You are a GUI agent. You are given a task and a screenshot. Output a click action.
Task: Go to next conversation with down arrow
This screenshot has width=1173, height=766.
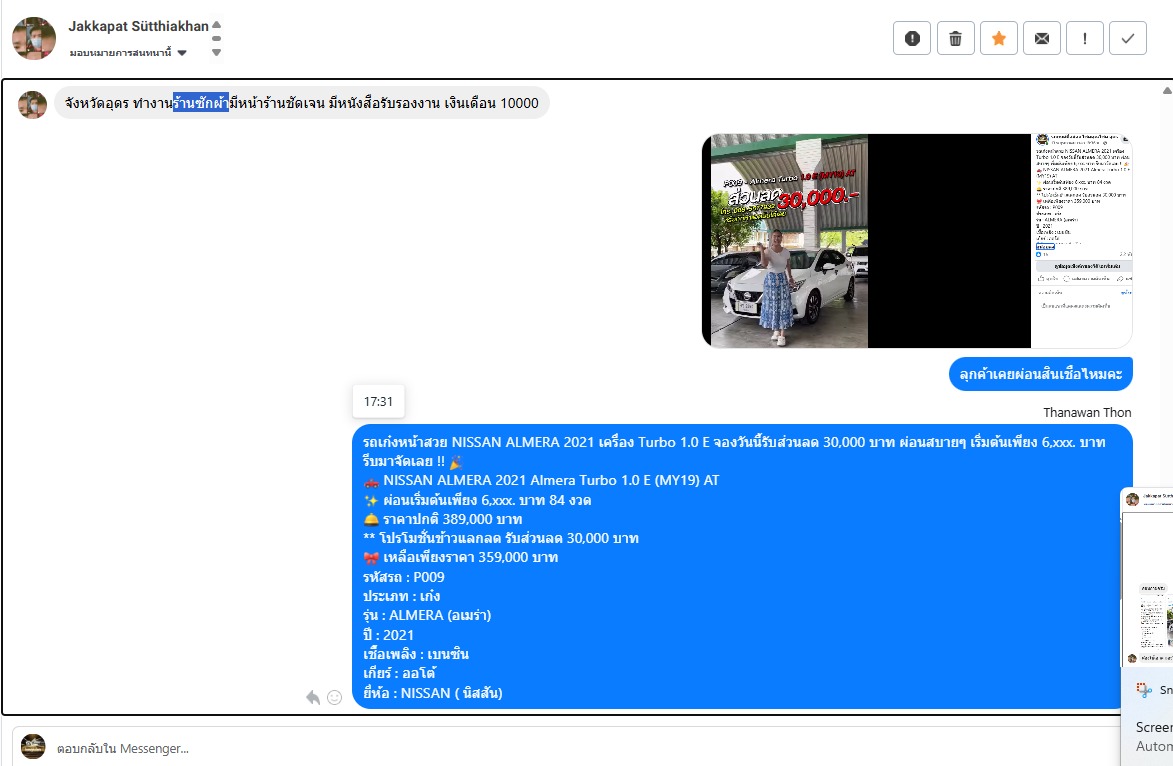click(x=216, y=52)
